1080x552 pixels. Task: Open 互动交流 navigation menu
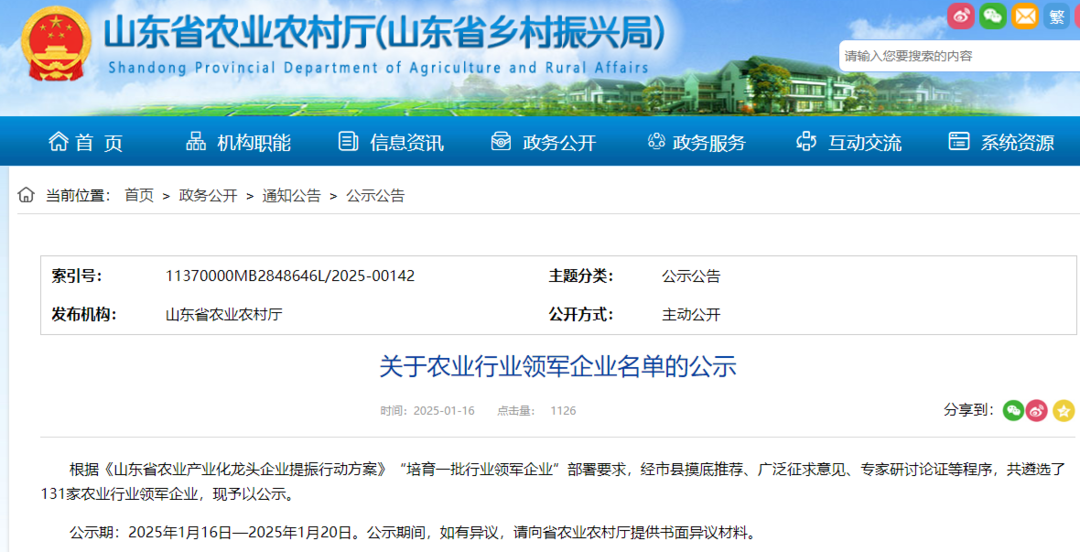click(849, 142)
